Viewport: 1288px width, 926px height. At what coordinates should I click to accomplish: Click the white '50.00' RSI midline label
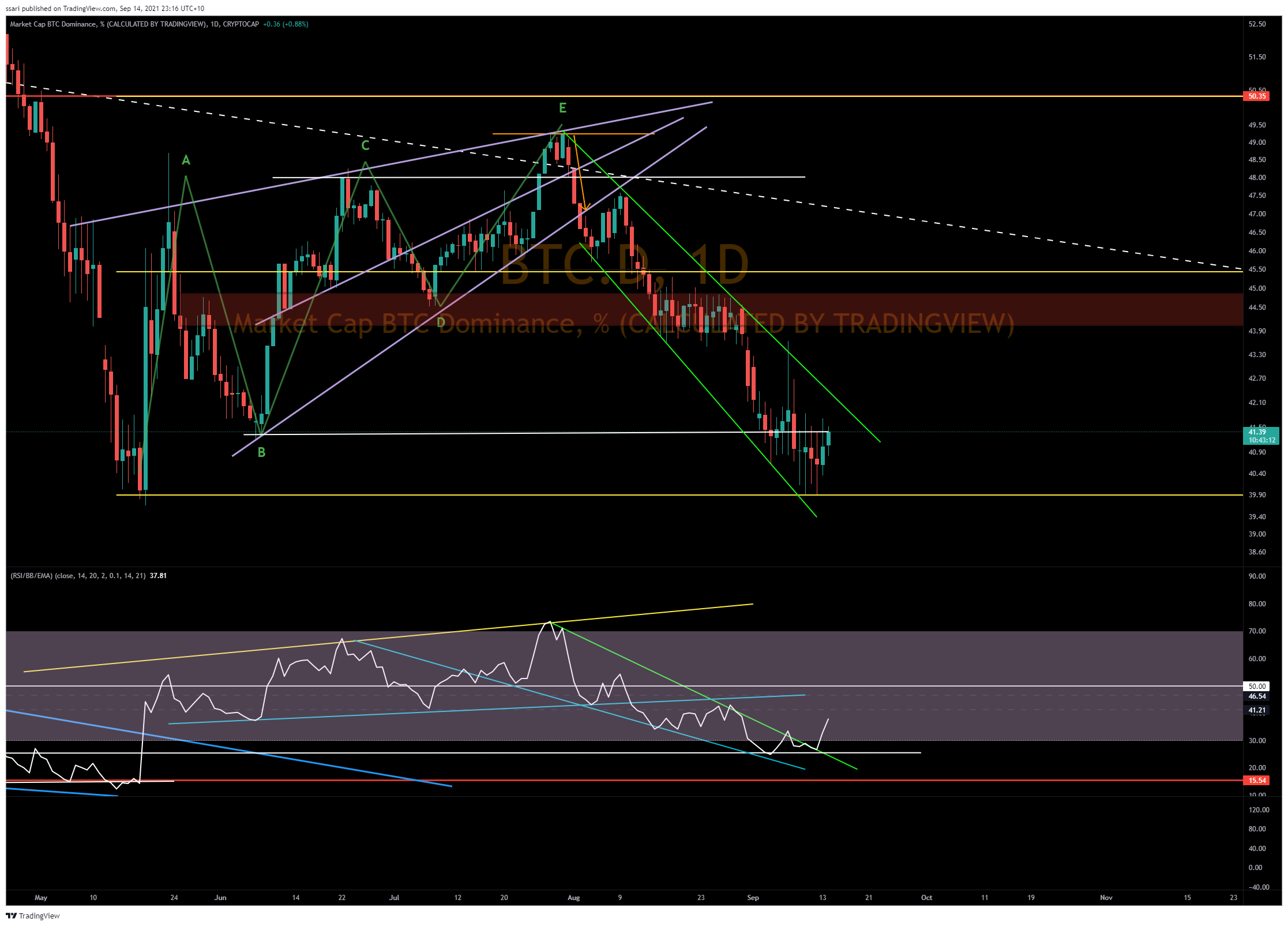pos(1257,687)
